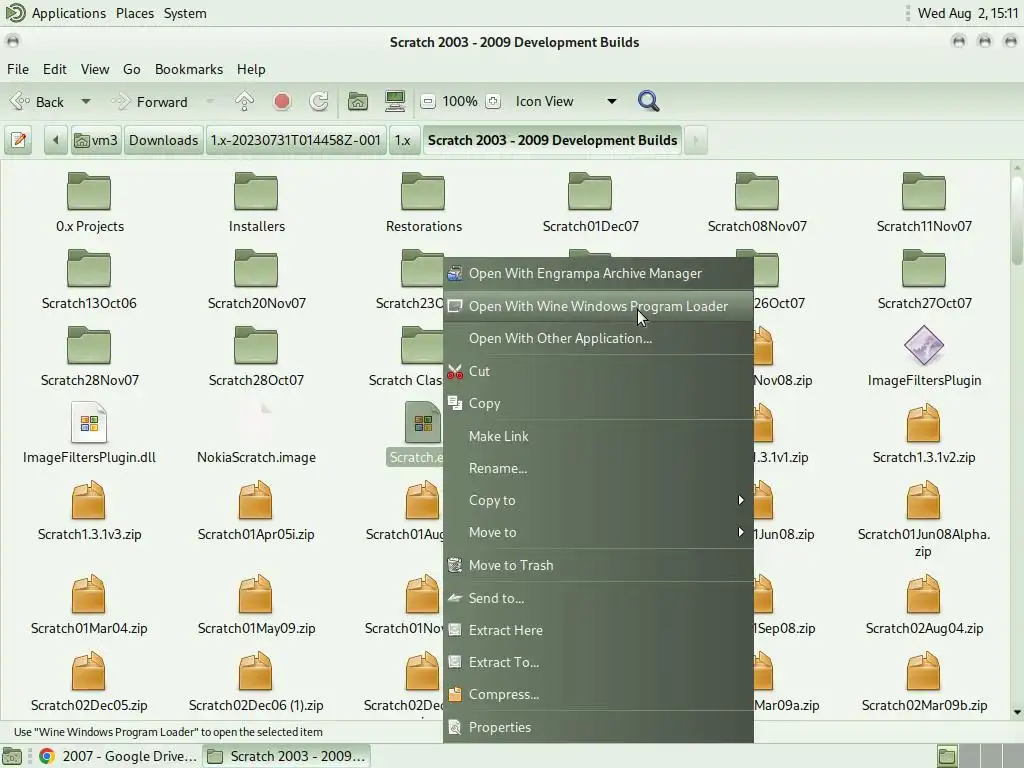Select the Scratch01Mar04.zip archive icon

[89, 594]
